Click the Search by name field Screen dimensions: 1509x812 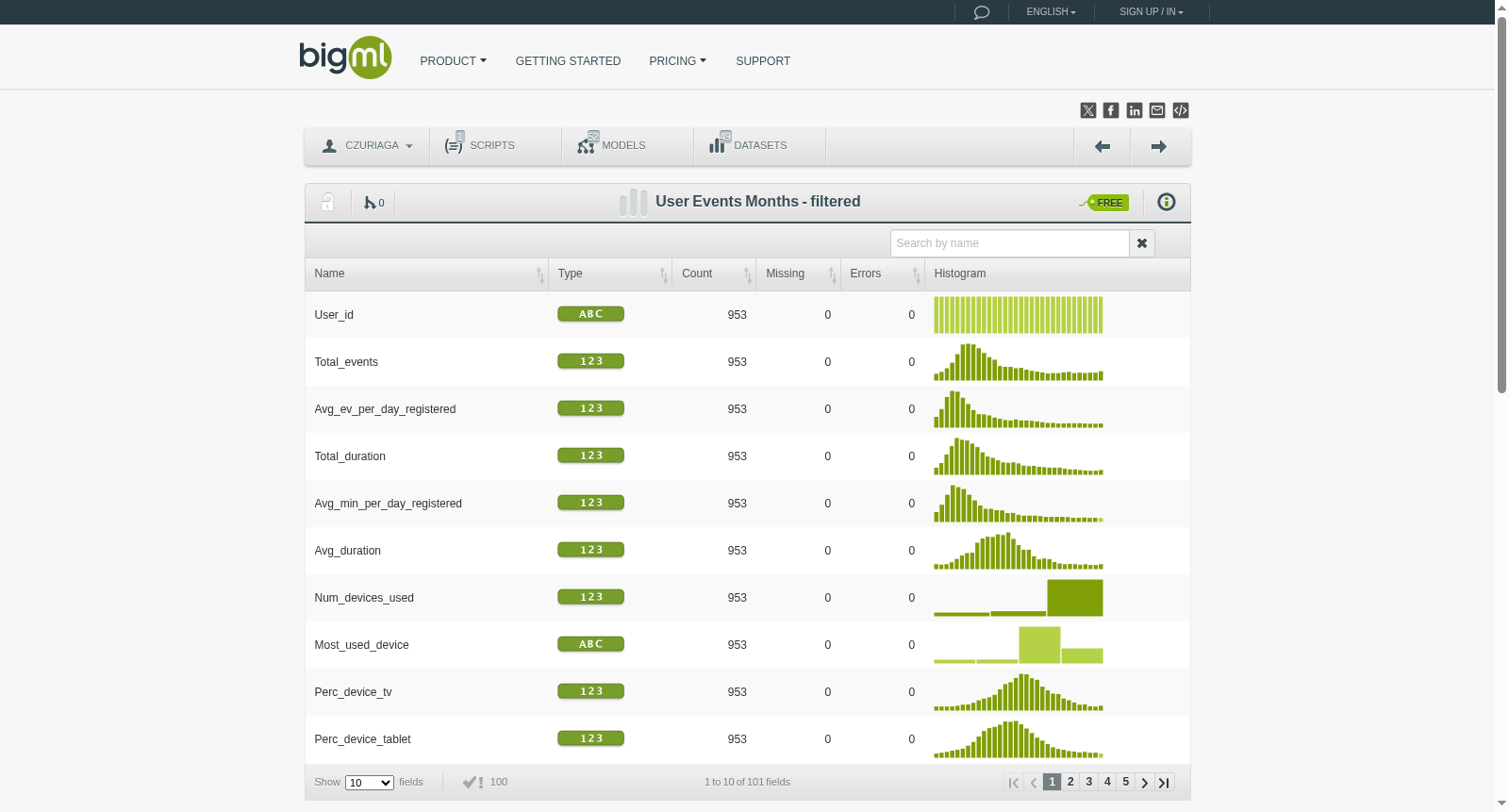click(1010, 243)
